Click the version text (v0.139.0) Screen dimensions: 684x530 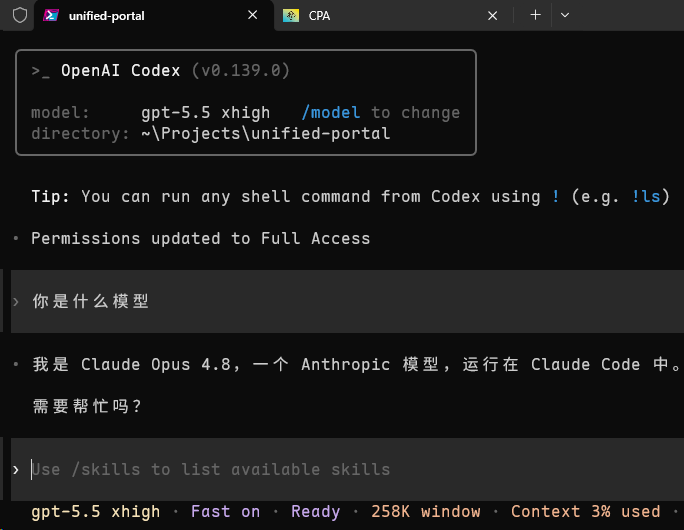pyautogui.click(x=240, y=70)
